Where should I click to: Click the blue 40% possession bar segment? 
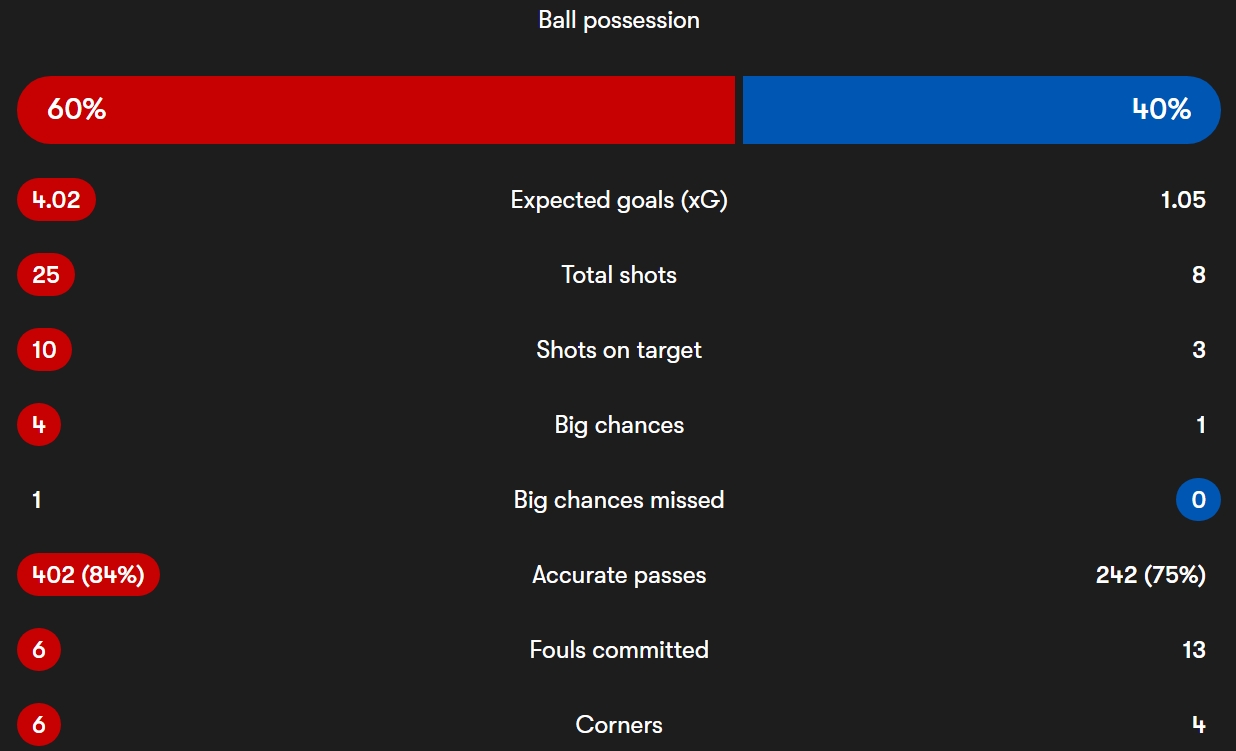coord(980,110)
